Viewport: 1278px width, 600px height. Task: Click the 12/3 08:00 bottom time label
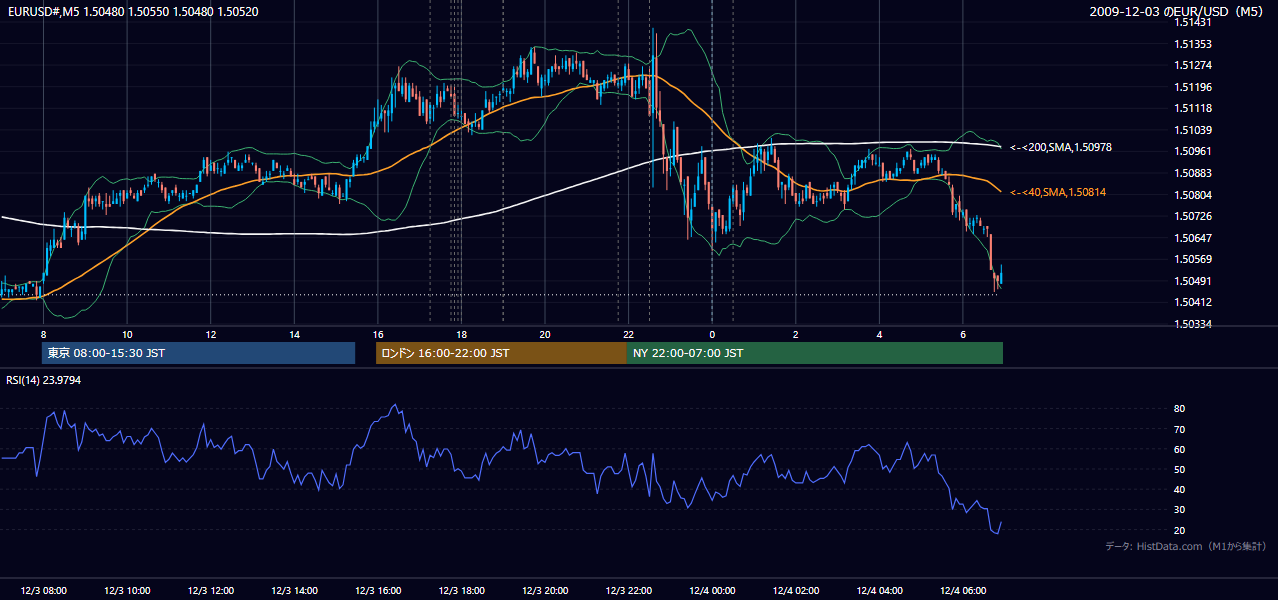[x=43, y=590]
